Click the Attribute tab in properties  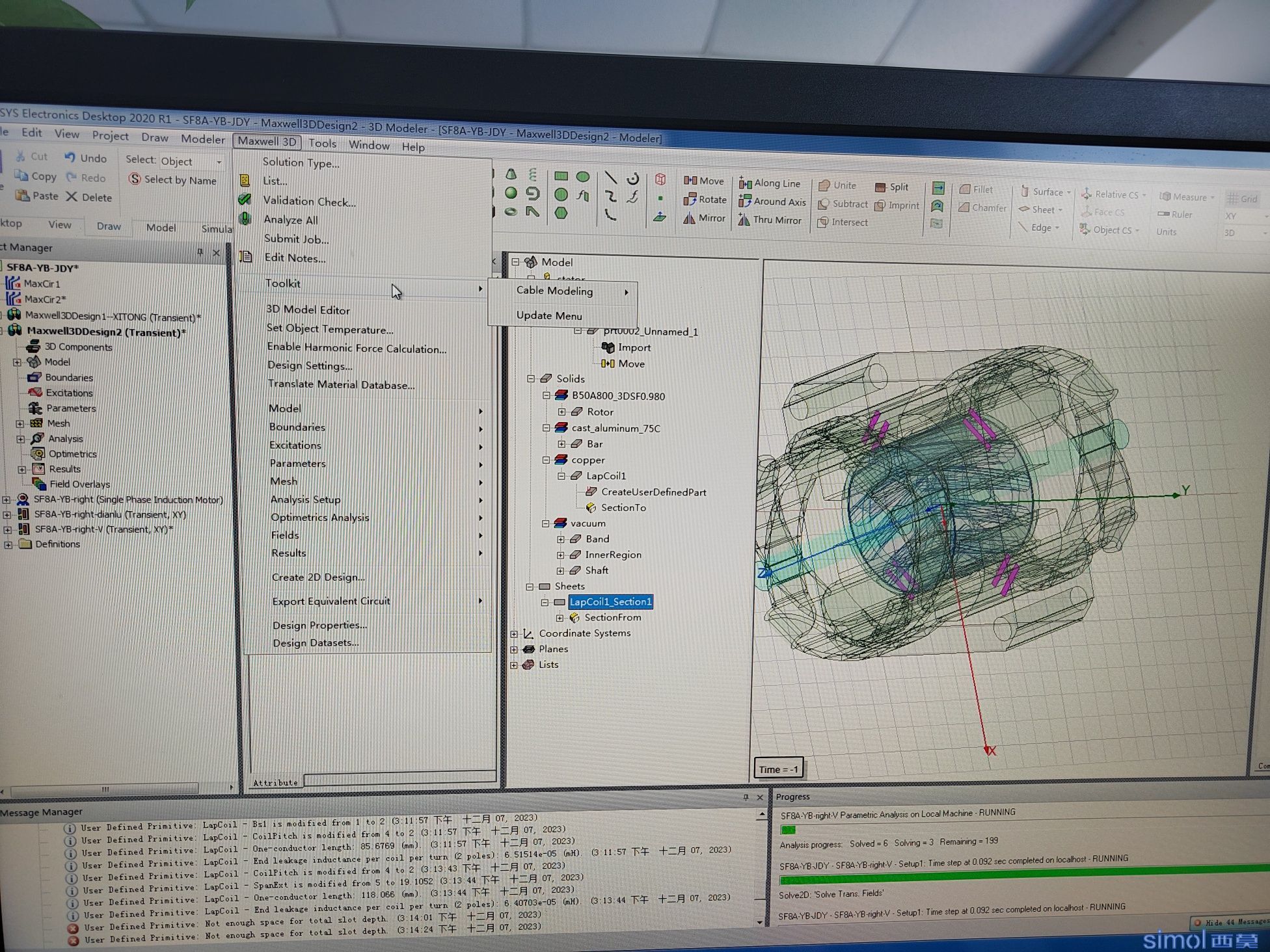point(275,782)
